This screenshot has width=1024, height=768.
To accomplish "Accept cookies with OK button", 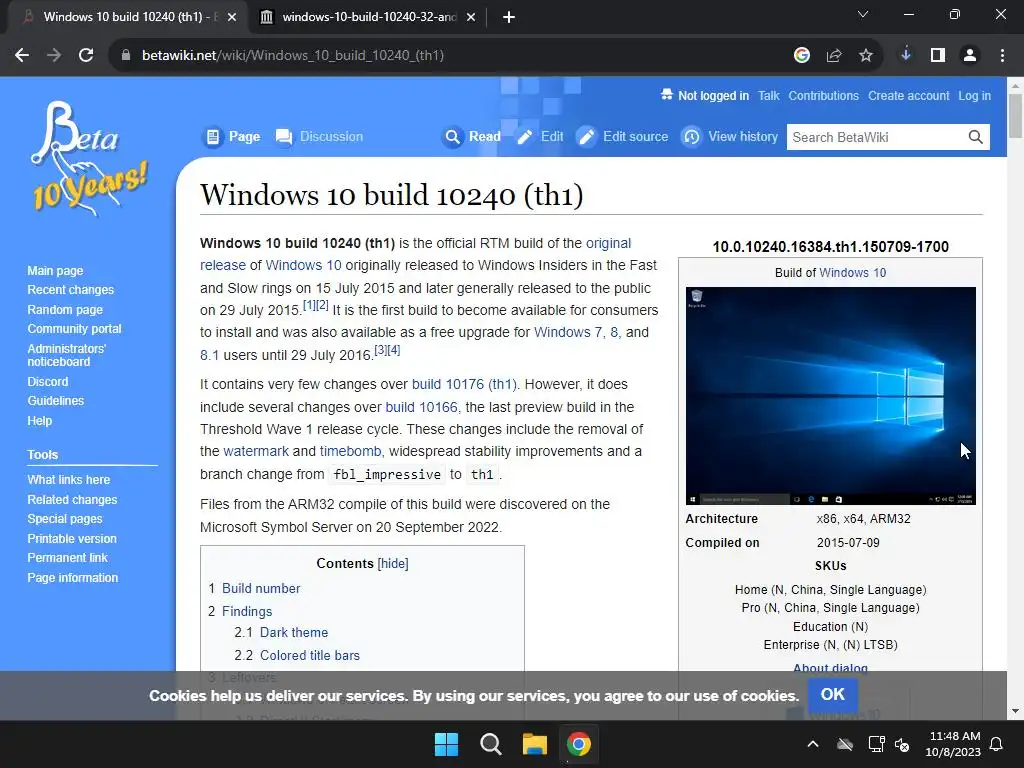I will 833,694.
